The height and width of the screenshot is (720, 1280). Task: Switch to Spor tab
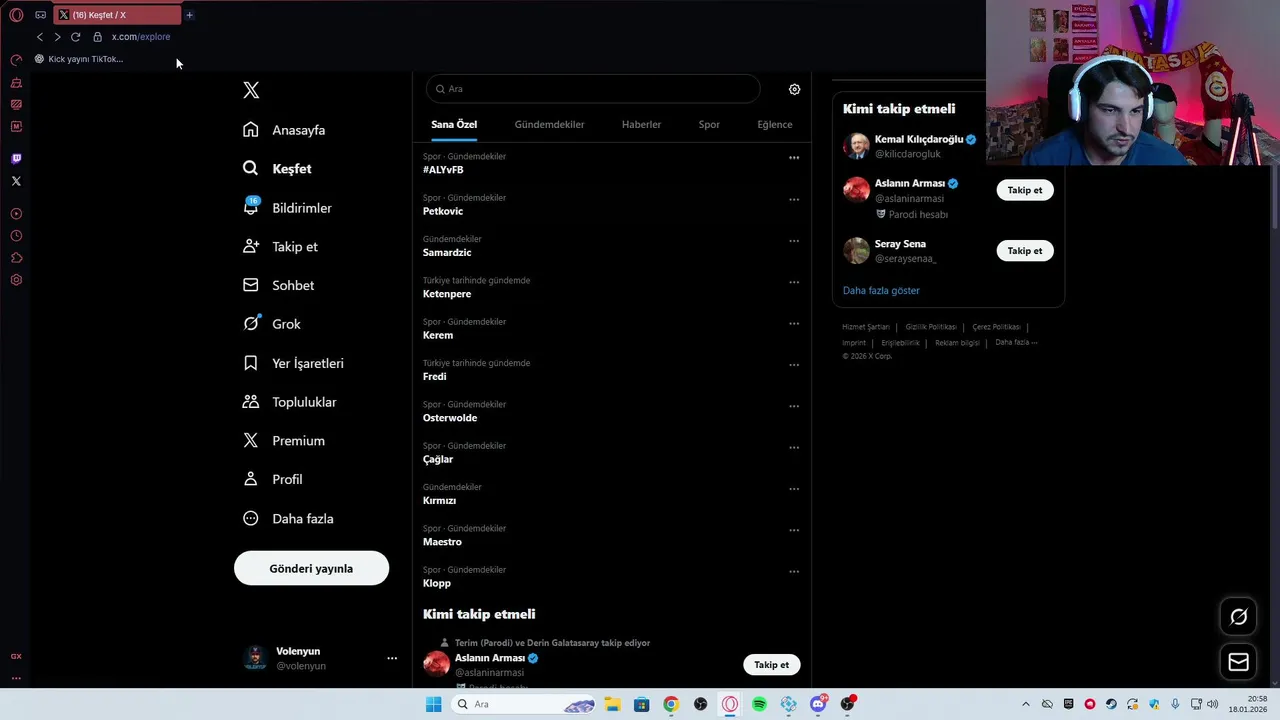[709, 124]
